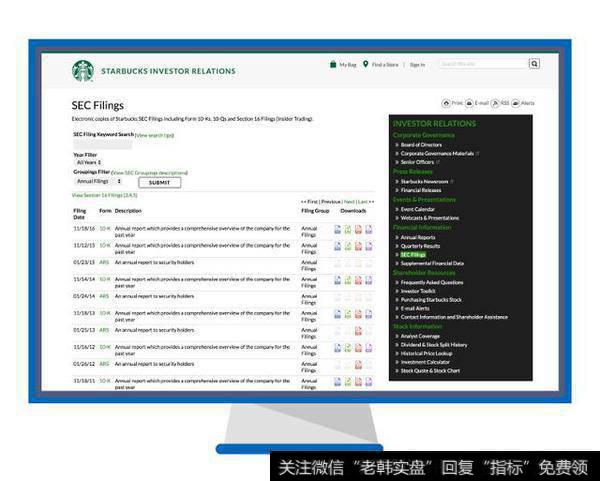The image size is (600, 481).
Task: Download blue document for 11/14/14 filing
Action: pyautogui.click(x=338, y=280)
